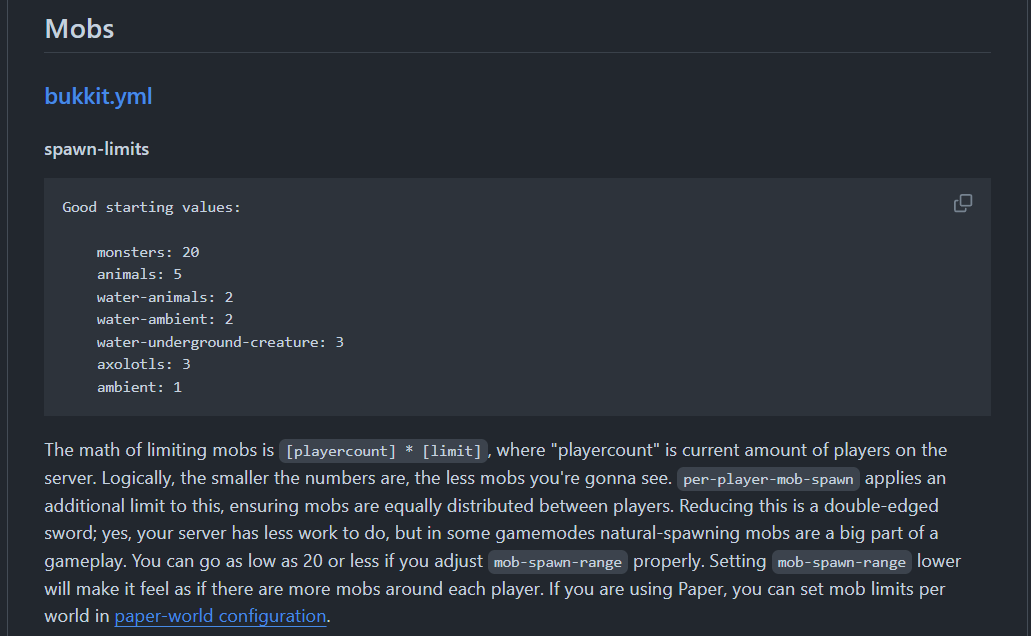The height and width of the screenshot is (636, 1031).
Task: Click the 'monsters: 20' code line
Action: point(148,252)
